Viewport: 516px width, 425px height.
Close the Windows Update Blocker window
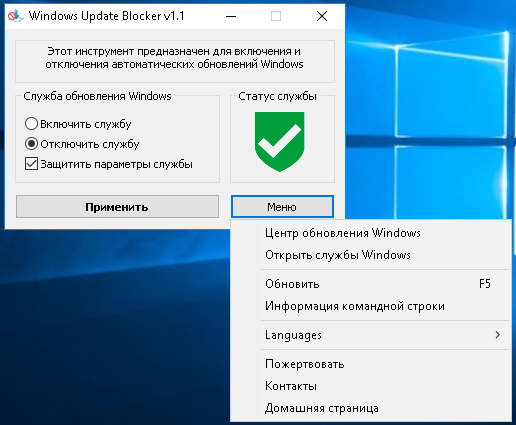(322, 16)
